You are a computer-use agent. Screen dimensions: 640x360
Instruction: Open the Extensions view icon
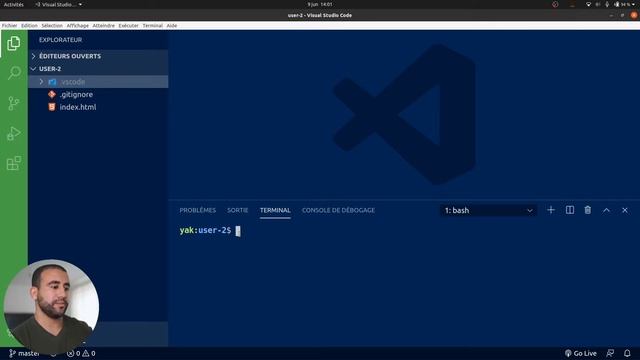(x=13, y=163)
